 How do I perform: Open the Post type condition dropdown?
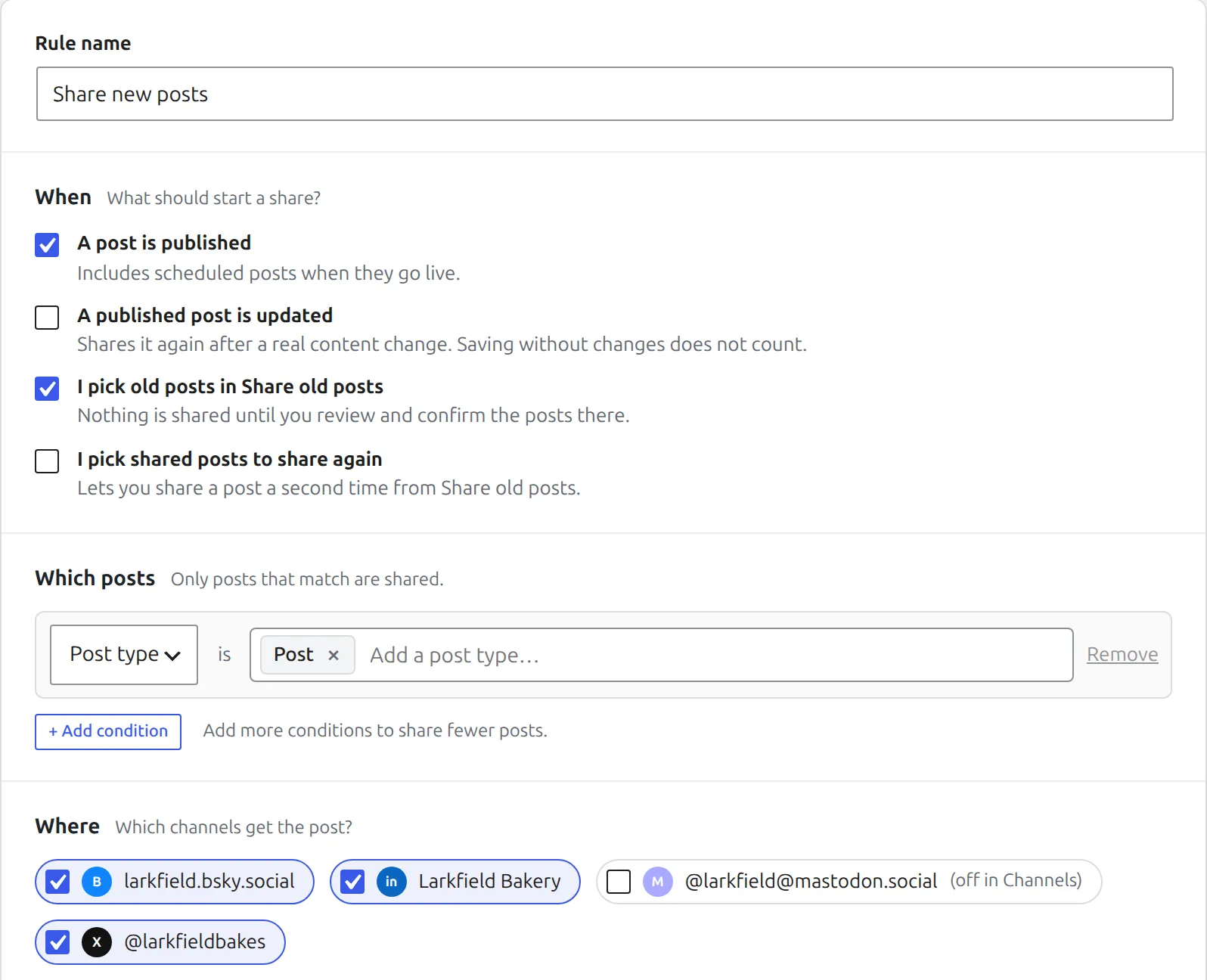(124, 655)
